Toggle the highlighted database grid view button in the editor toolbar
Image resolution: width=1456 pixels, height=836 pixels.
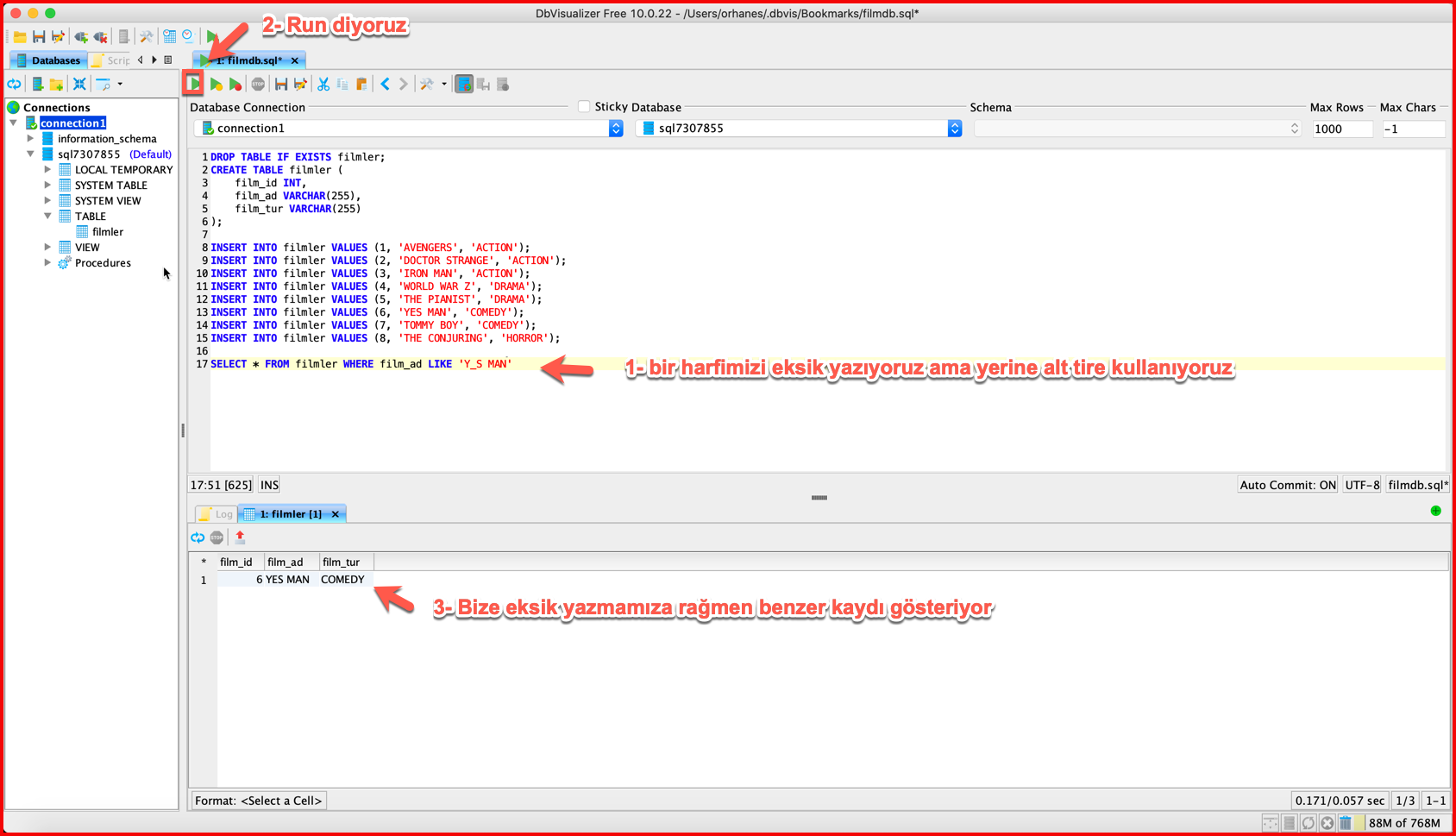pos(464,85)
